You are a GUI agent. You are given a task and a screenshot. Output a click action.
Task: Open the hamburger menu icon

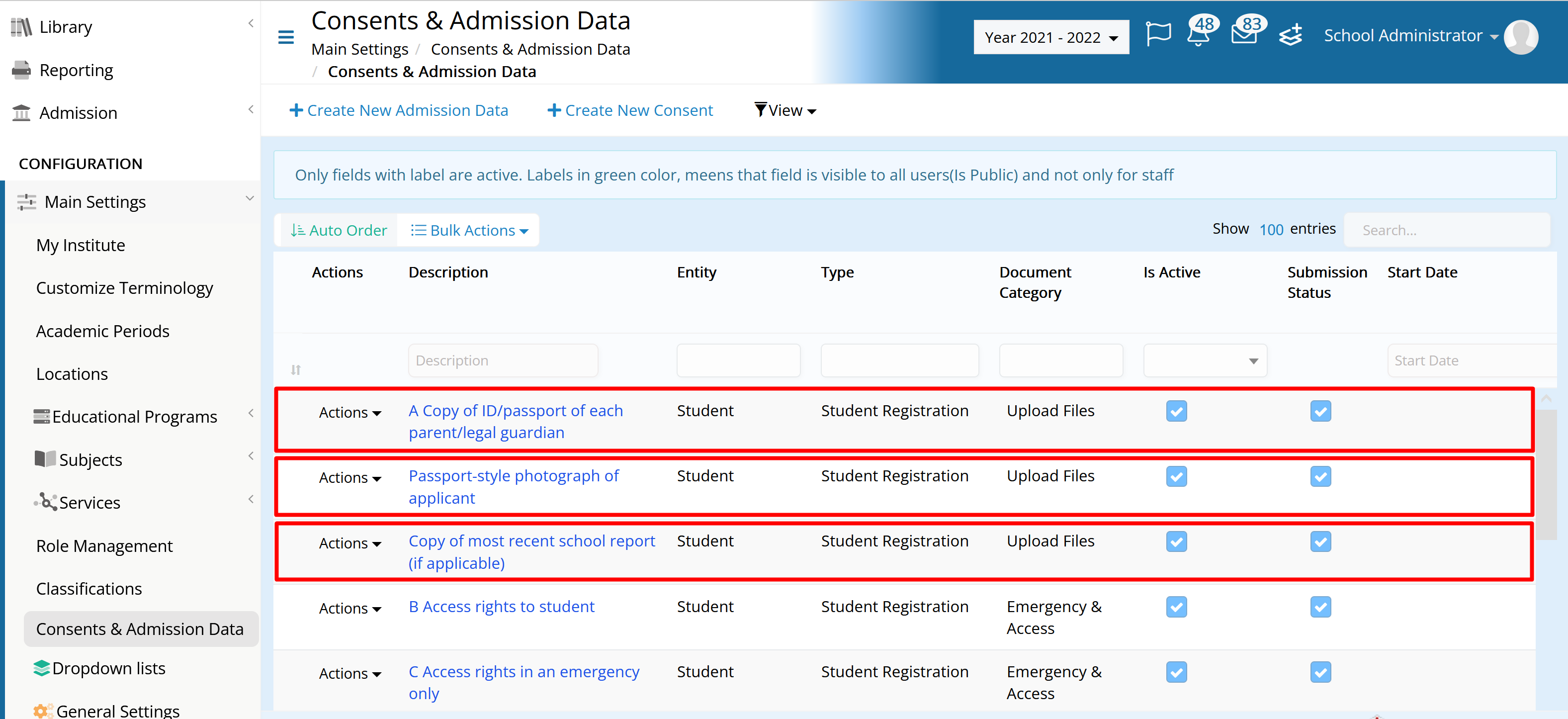point(285,38)
